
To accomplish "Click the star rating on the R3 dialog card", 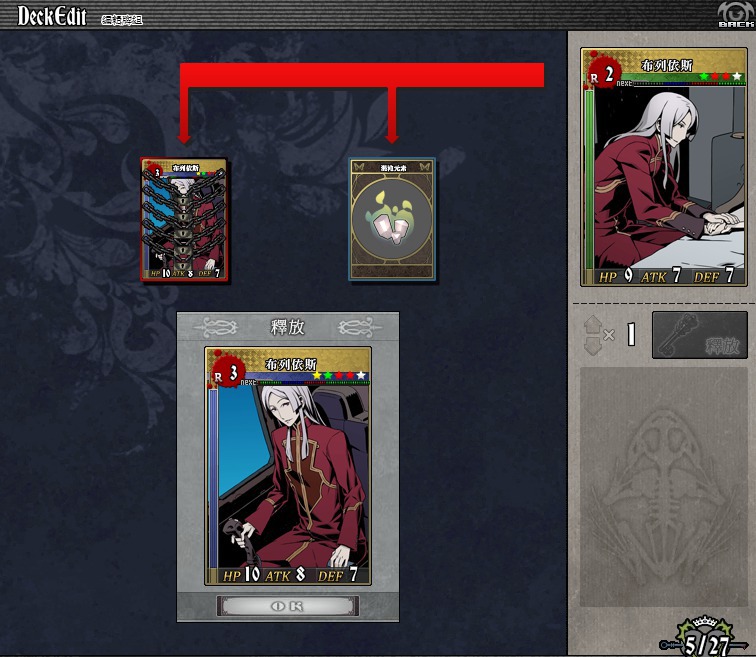I will click(x=338, y=375).
